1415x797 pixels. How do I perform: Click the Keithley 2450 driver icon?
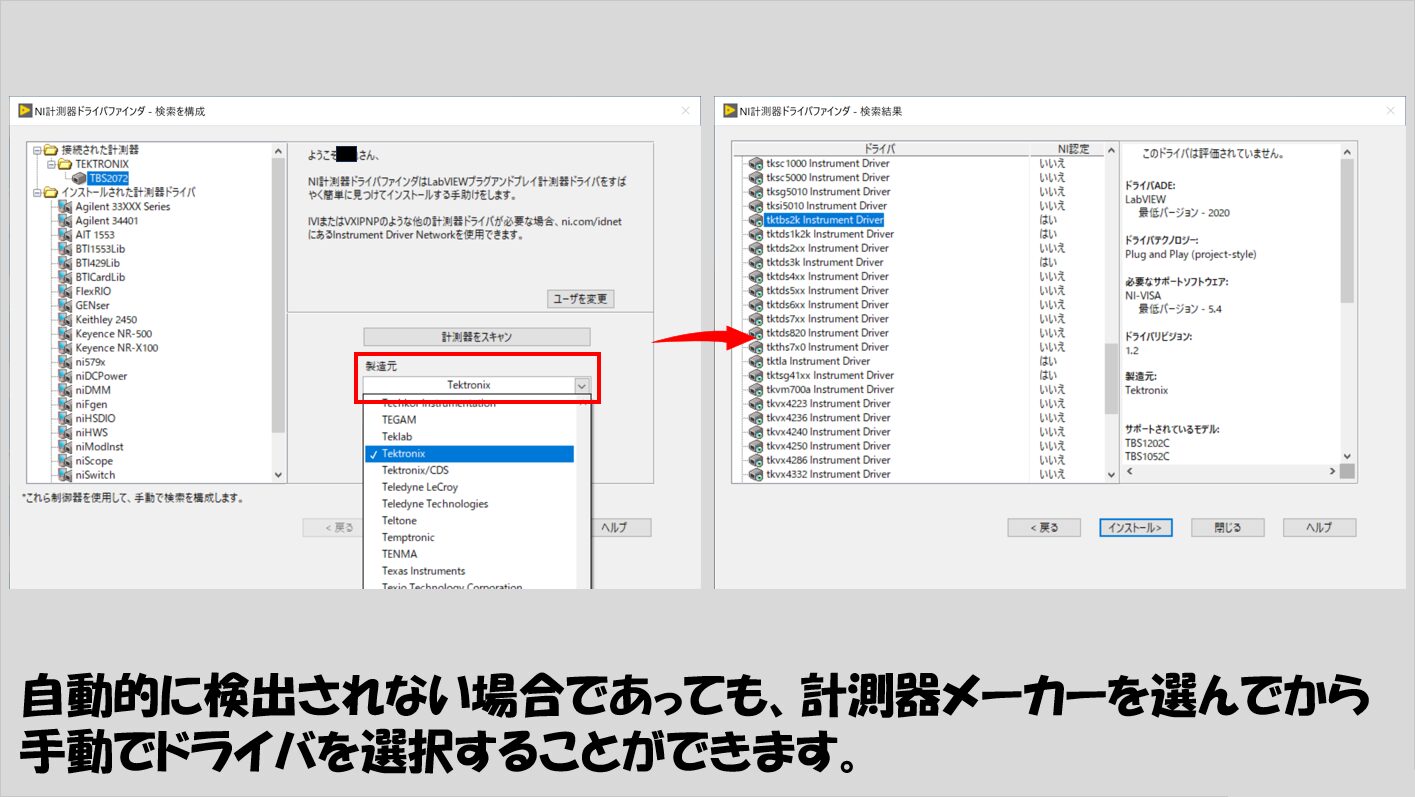pyautogui.click(x=65, y=319)
